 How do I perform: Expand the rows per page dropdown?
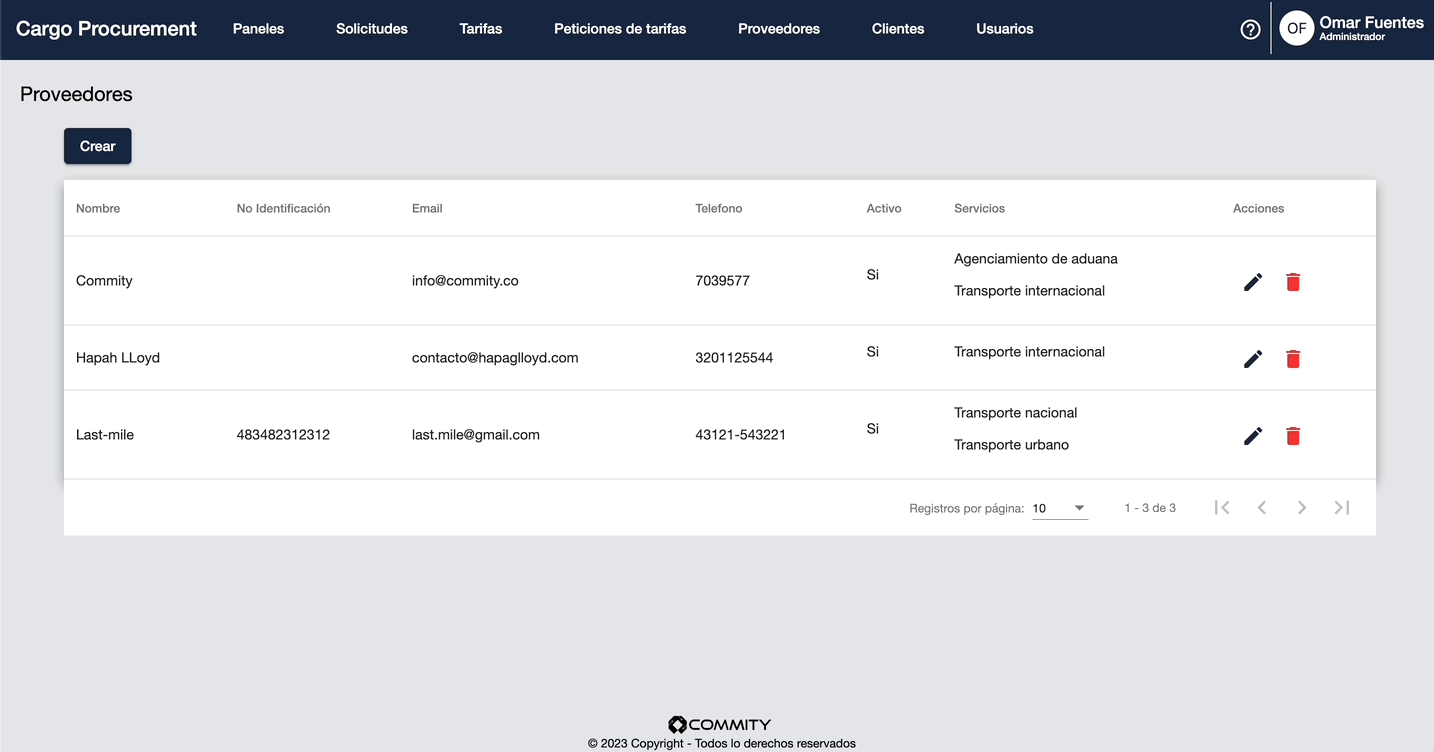pyautogui.click(x=1059, y=508)
